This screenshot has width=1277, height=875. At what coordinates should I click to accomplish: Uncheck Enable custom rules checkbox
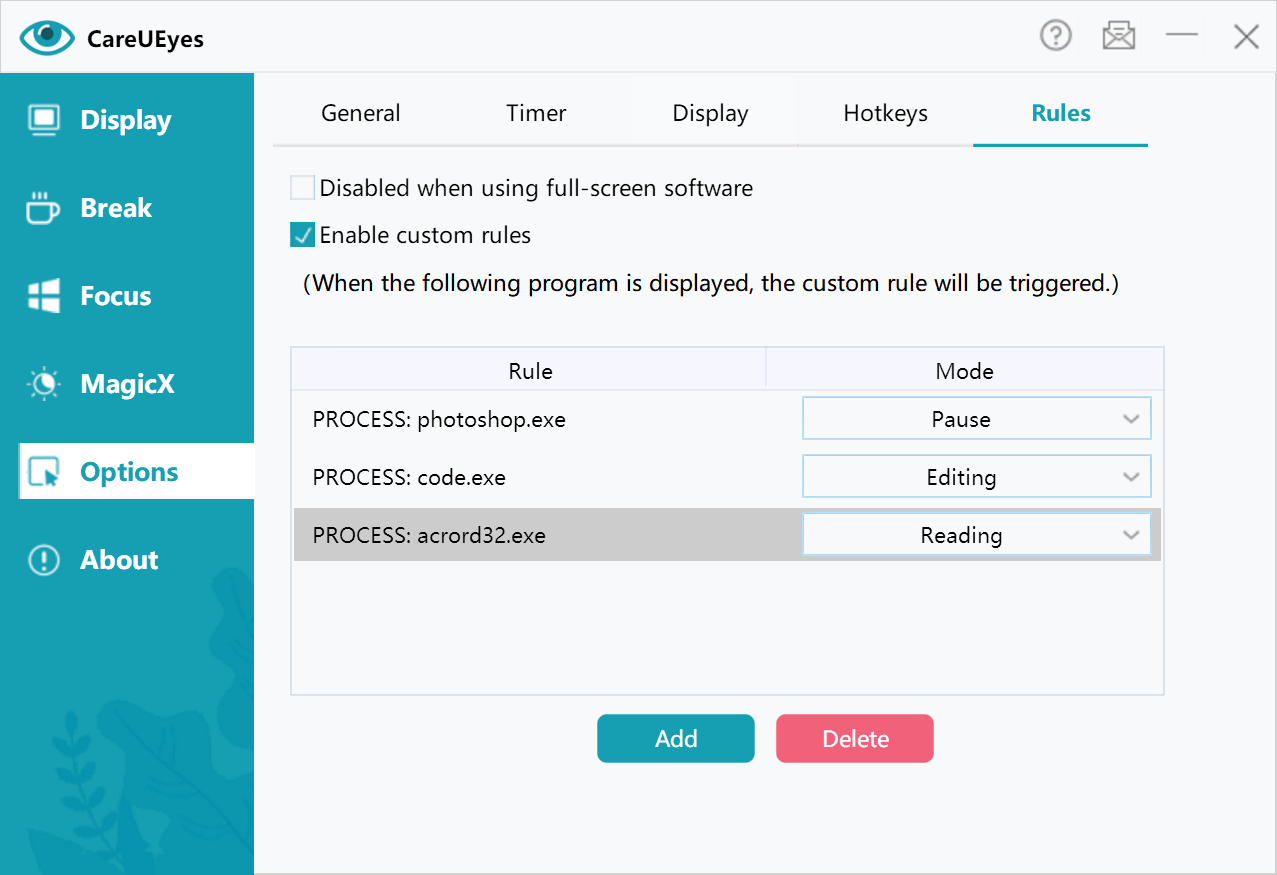(x=302, y=236)
